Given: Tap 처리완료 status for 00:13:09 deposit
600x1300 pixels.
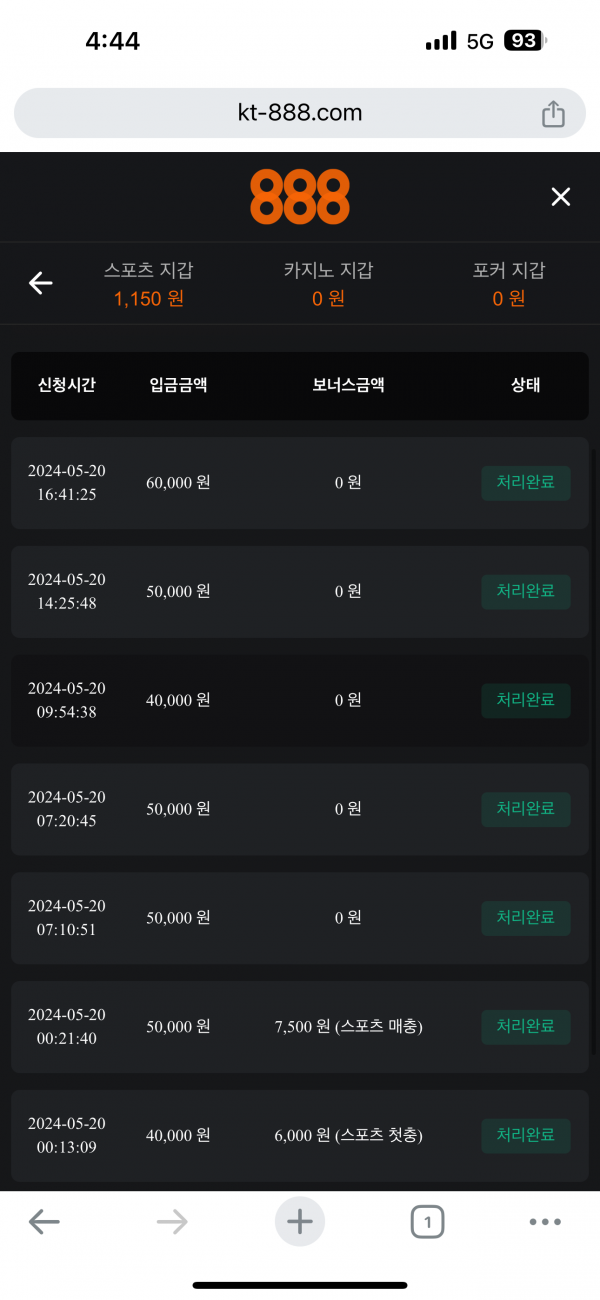Looking at the screenshot, I should [526, 1136].
